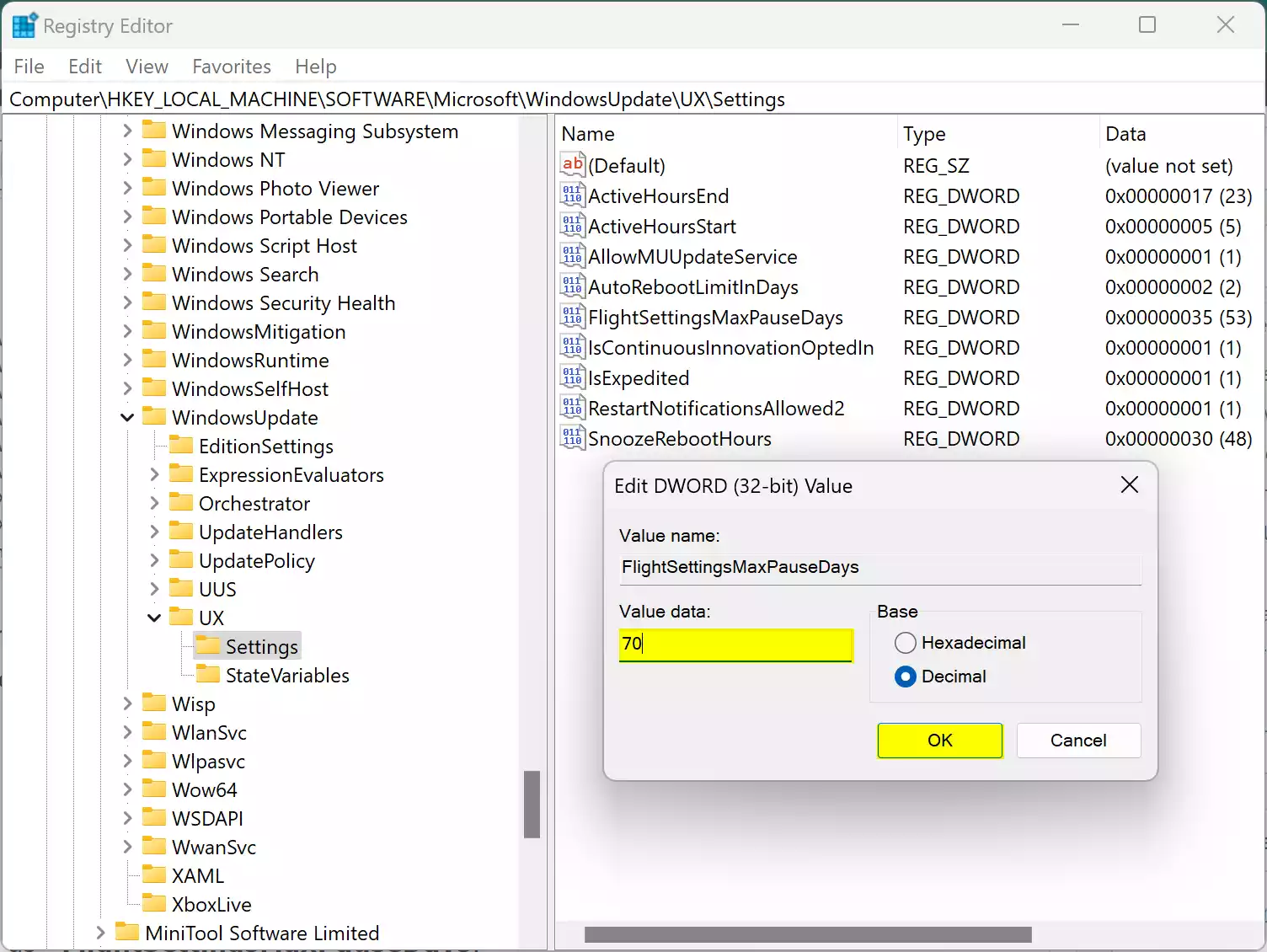Image resolution: width=1267 pixels, height=952 pixels.
Task: Click the SnoozeRebootHours value name
Action: click(680, 439)
